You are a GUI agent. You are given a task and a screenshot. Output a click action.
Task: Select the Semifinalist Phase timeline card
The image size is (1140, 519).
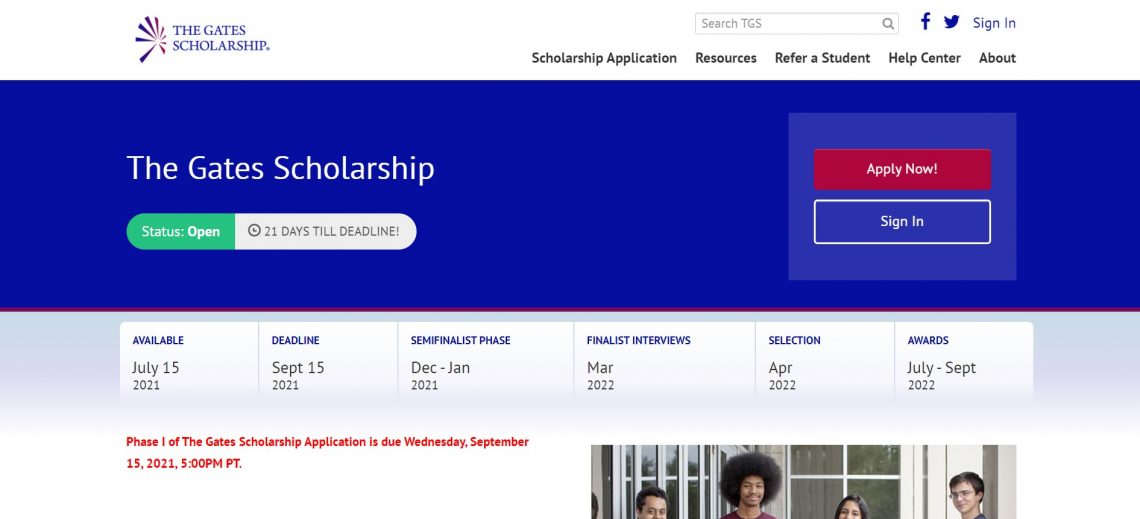(485, 362)
